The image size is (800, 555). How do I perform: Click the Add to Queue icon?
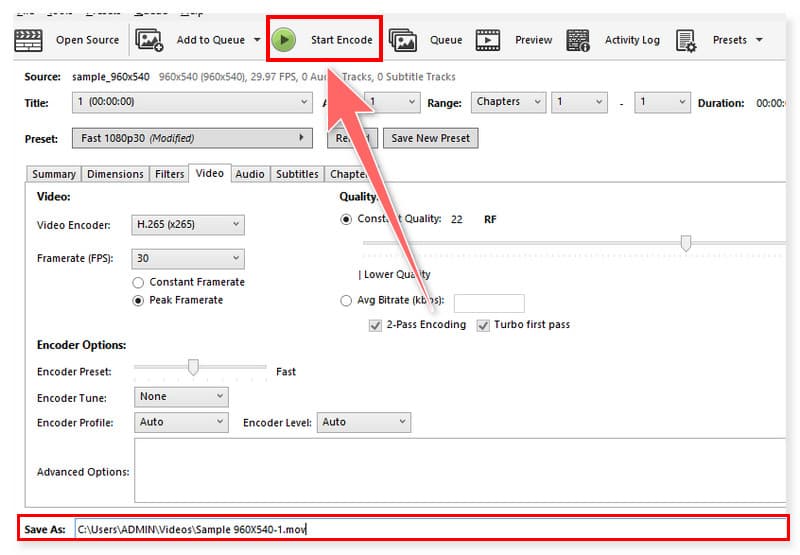click(149, 40)
